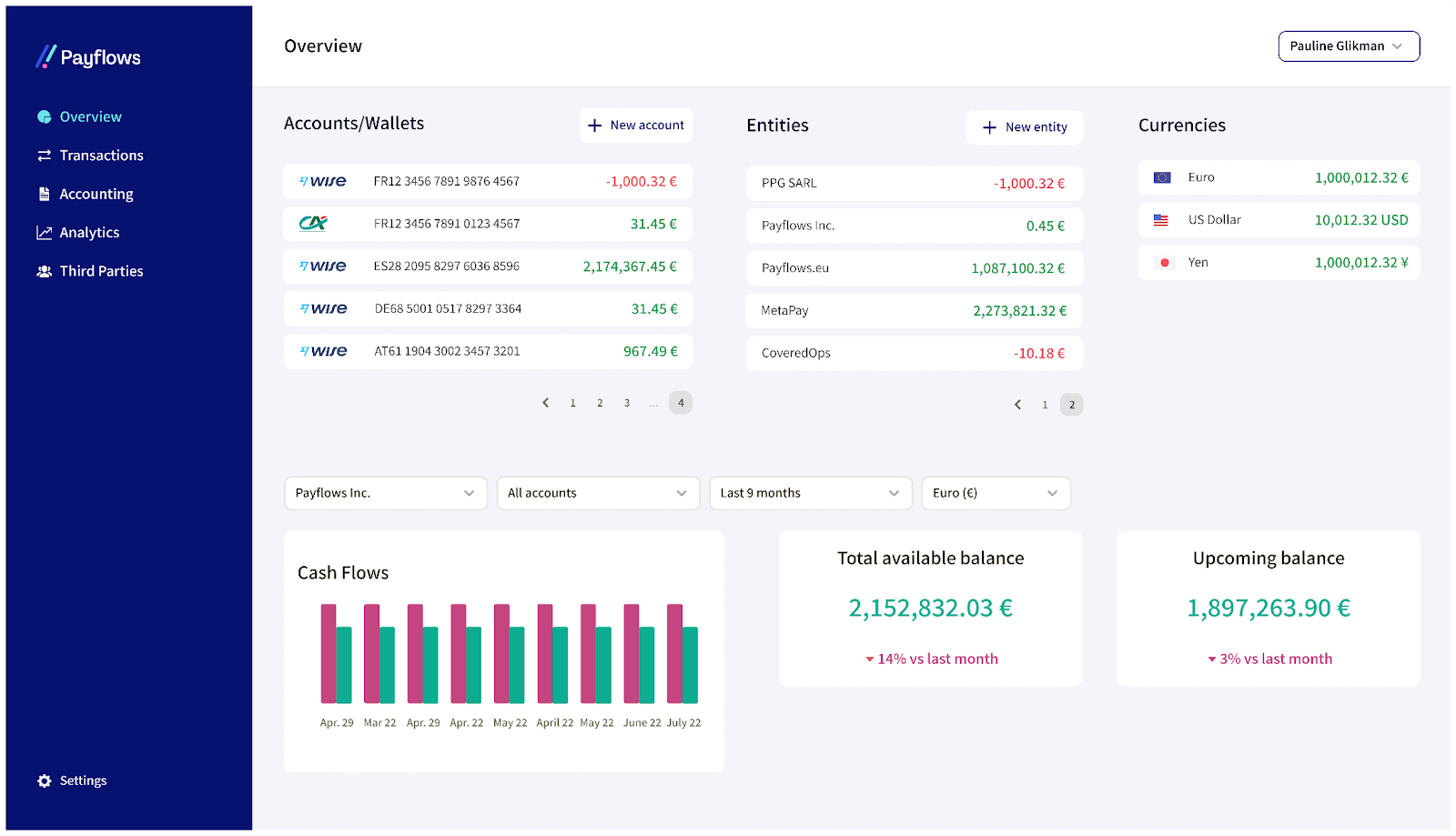1456x836 pixels.
Task: Click the Transactions arrows icon
Action: (44, 156)
